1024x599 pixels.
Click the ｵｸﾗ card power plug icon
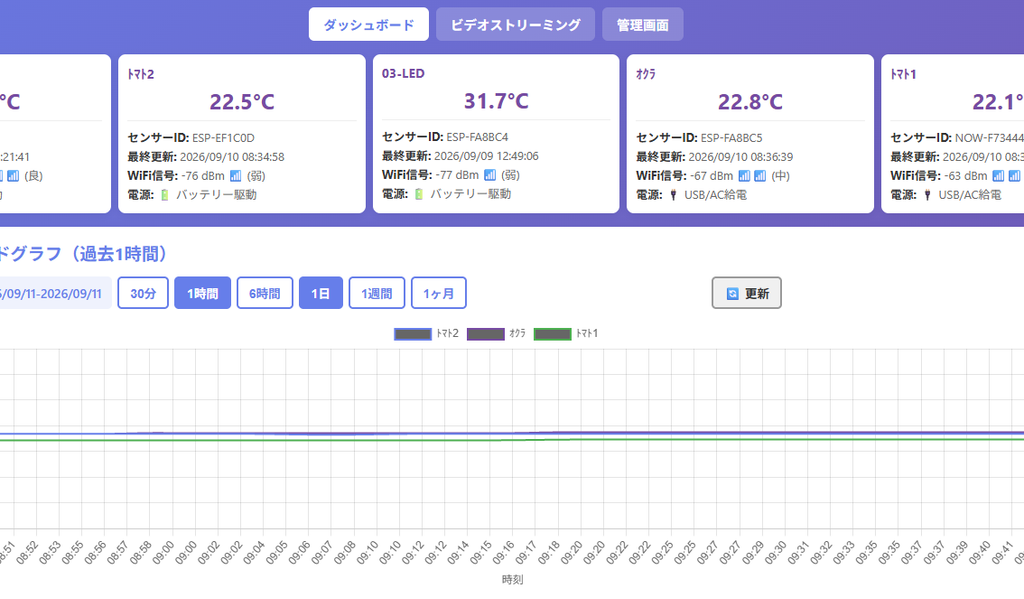(x=673, y=195)
